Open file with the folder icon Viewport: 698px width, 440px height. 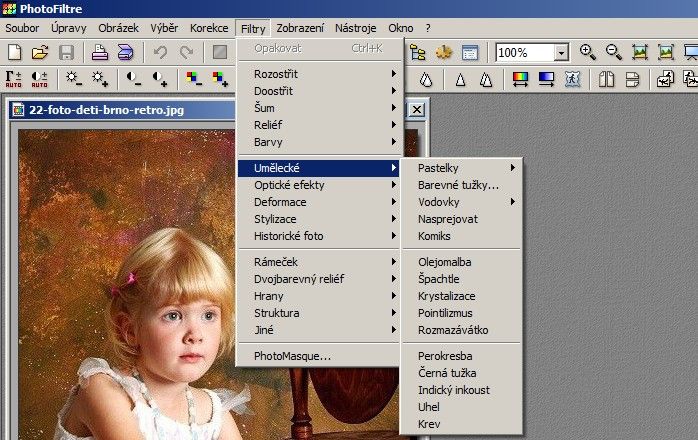(40, 53)
